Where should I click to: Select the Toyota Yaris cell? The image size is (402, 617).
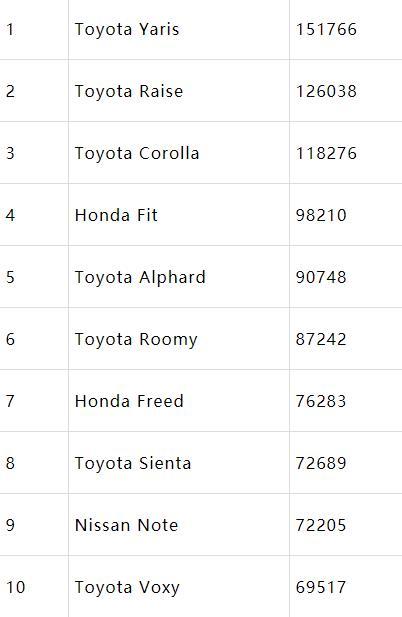coord(179,30)
